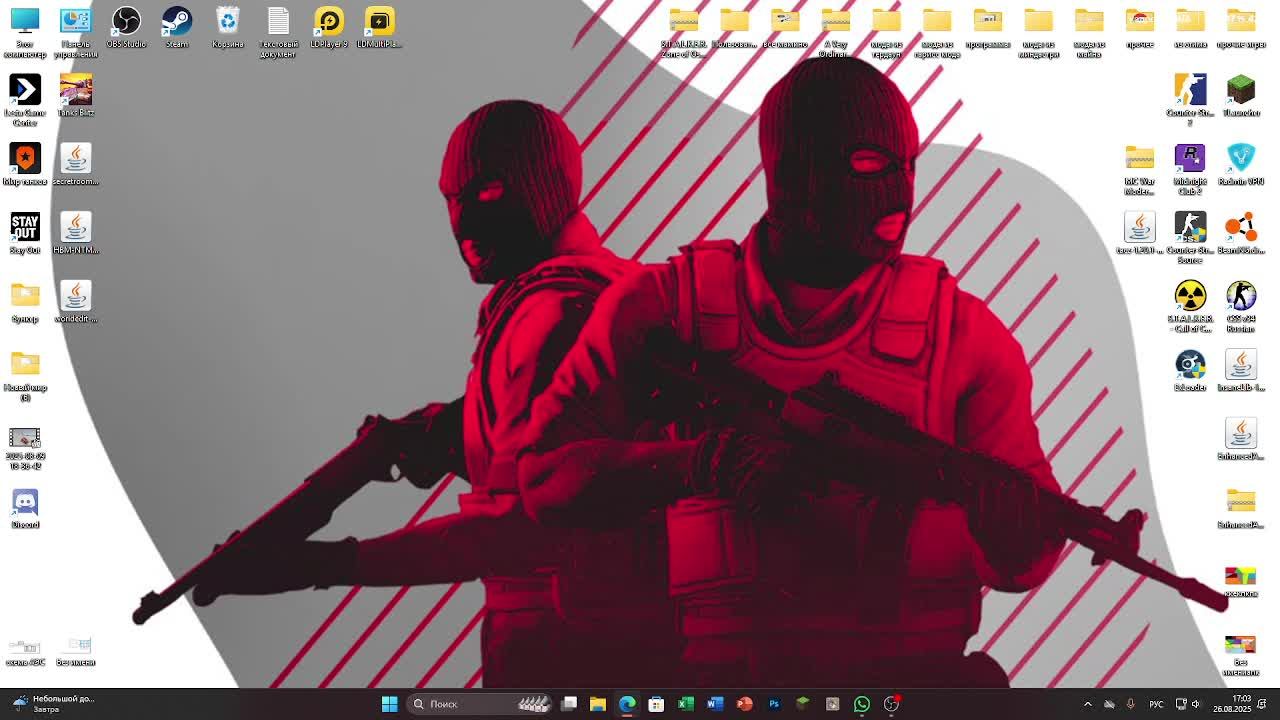The height and width of the screenshot is (720, 1280).
Task: Open File Explorer from the taskbar
Action: pyautogui.click(x=598, y=704)
